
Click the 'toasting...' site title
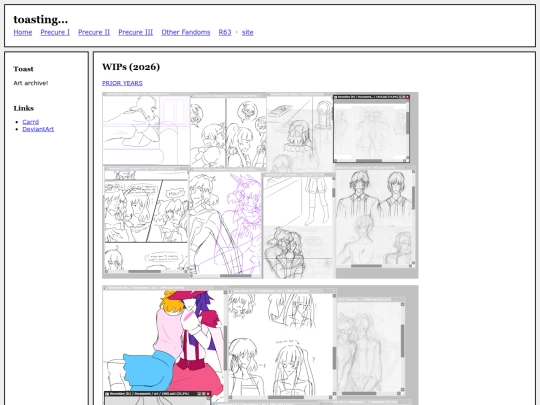41,19
